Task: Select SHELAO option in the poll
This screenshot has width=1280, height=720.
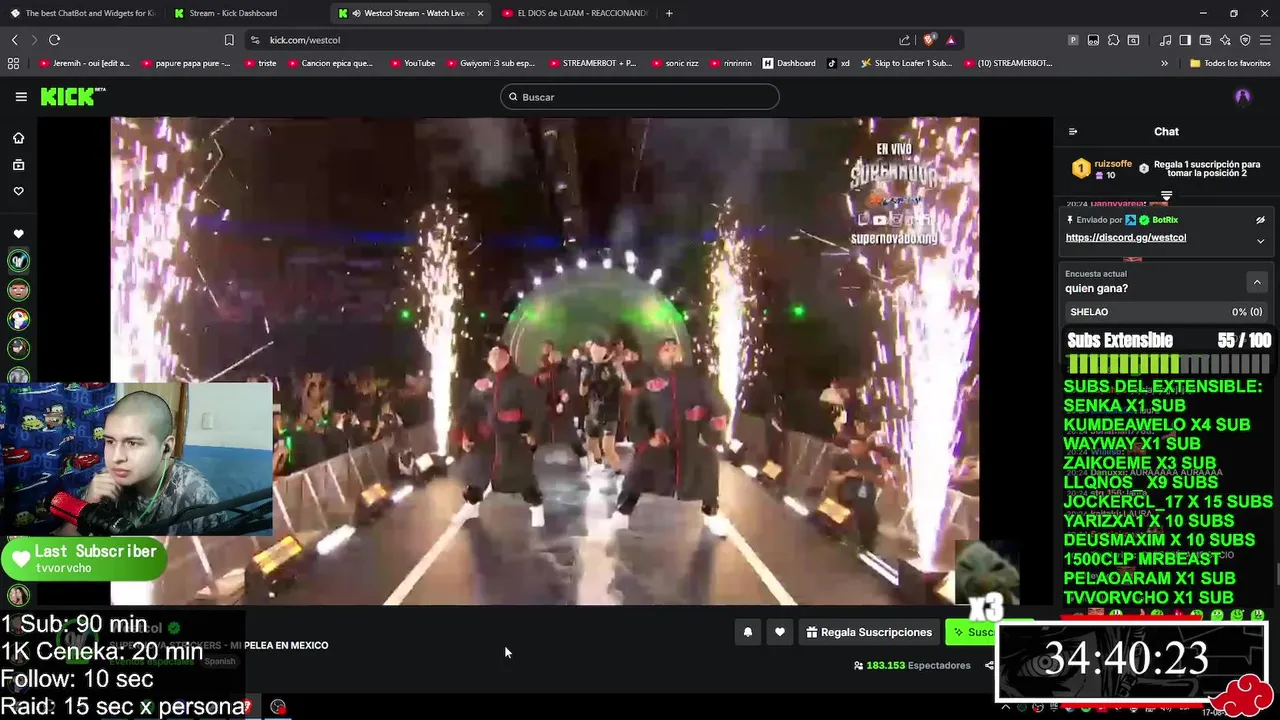Action: 1165,312
